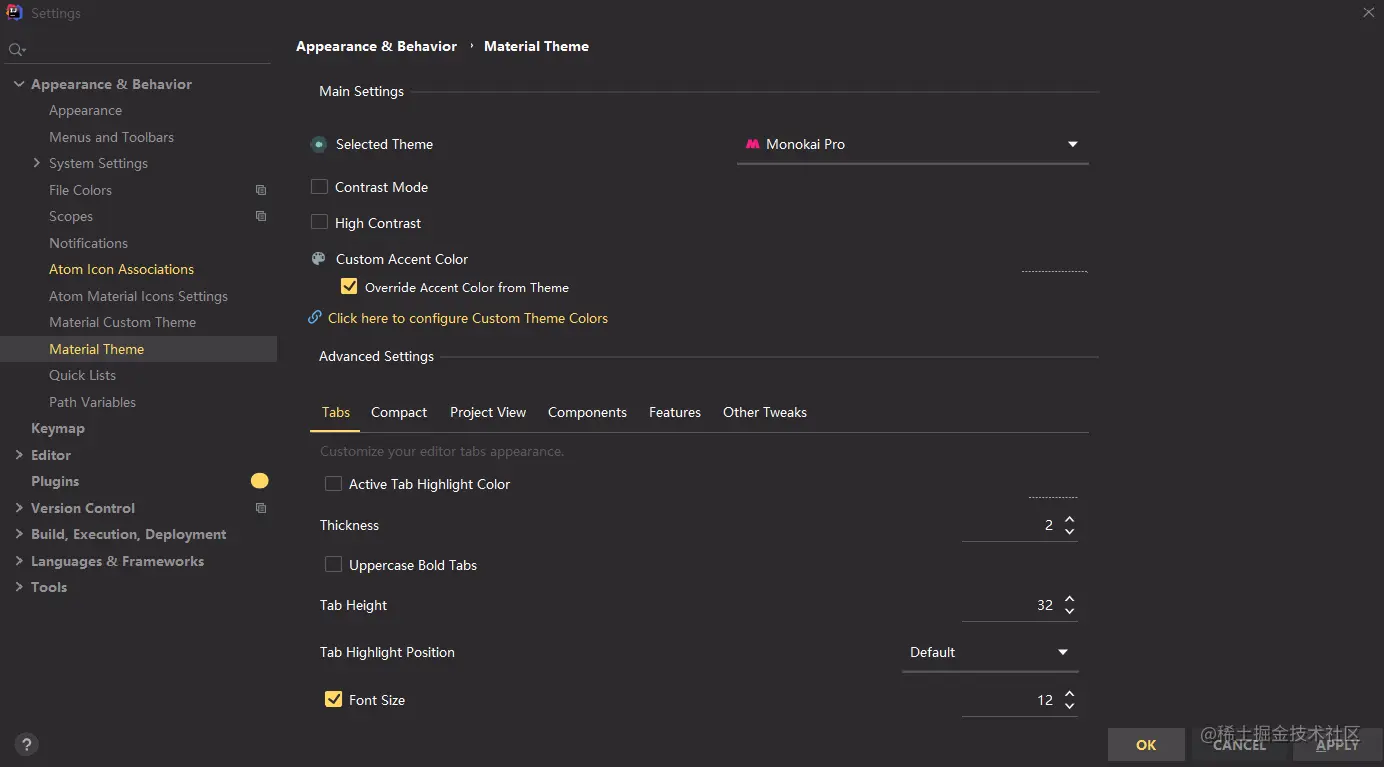
Task: Switch to the Project View tab
Action: tap(487, 412)
